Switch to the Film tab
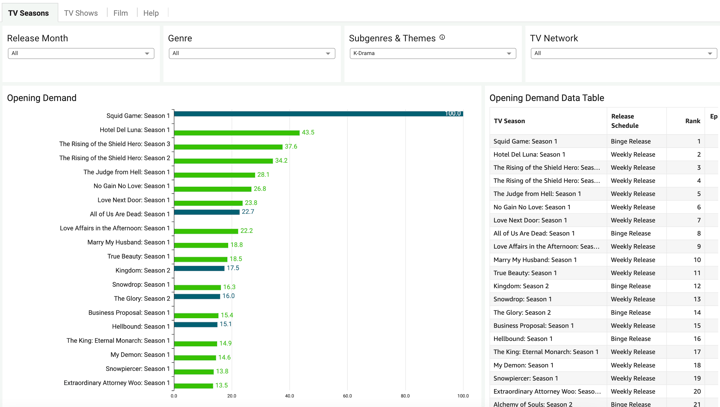The height and width of the screenshot is (407, 720). tap(121, 13)
